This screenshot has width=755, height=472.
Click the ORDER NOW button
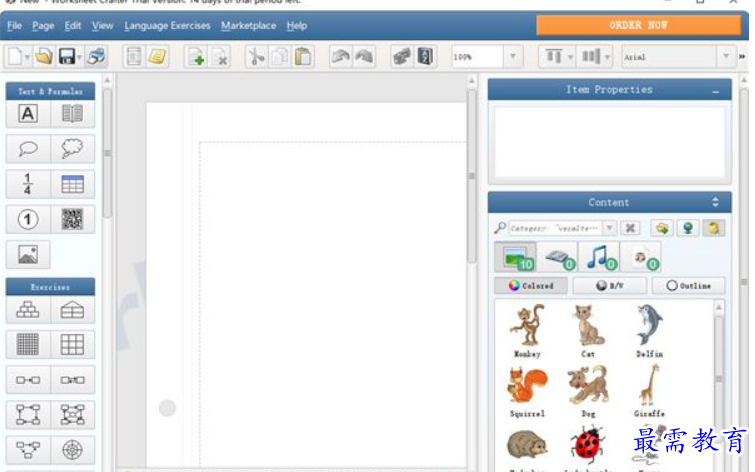[x=638, y=25]
